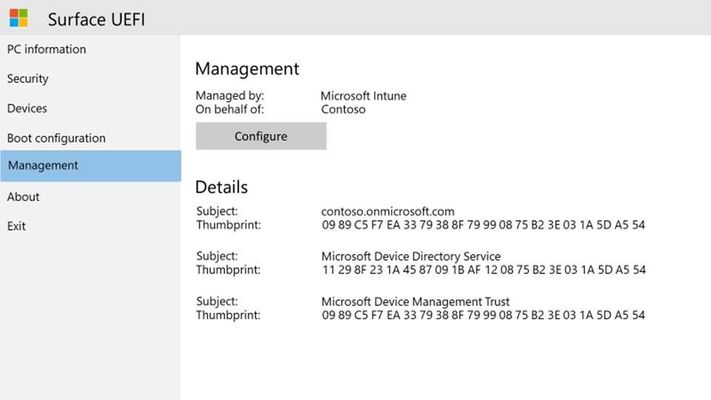Image resolution: width=711 pixels, height=400 pixels.
Task: Click the Microsoft logo icon
Action: pos(19,18)
